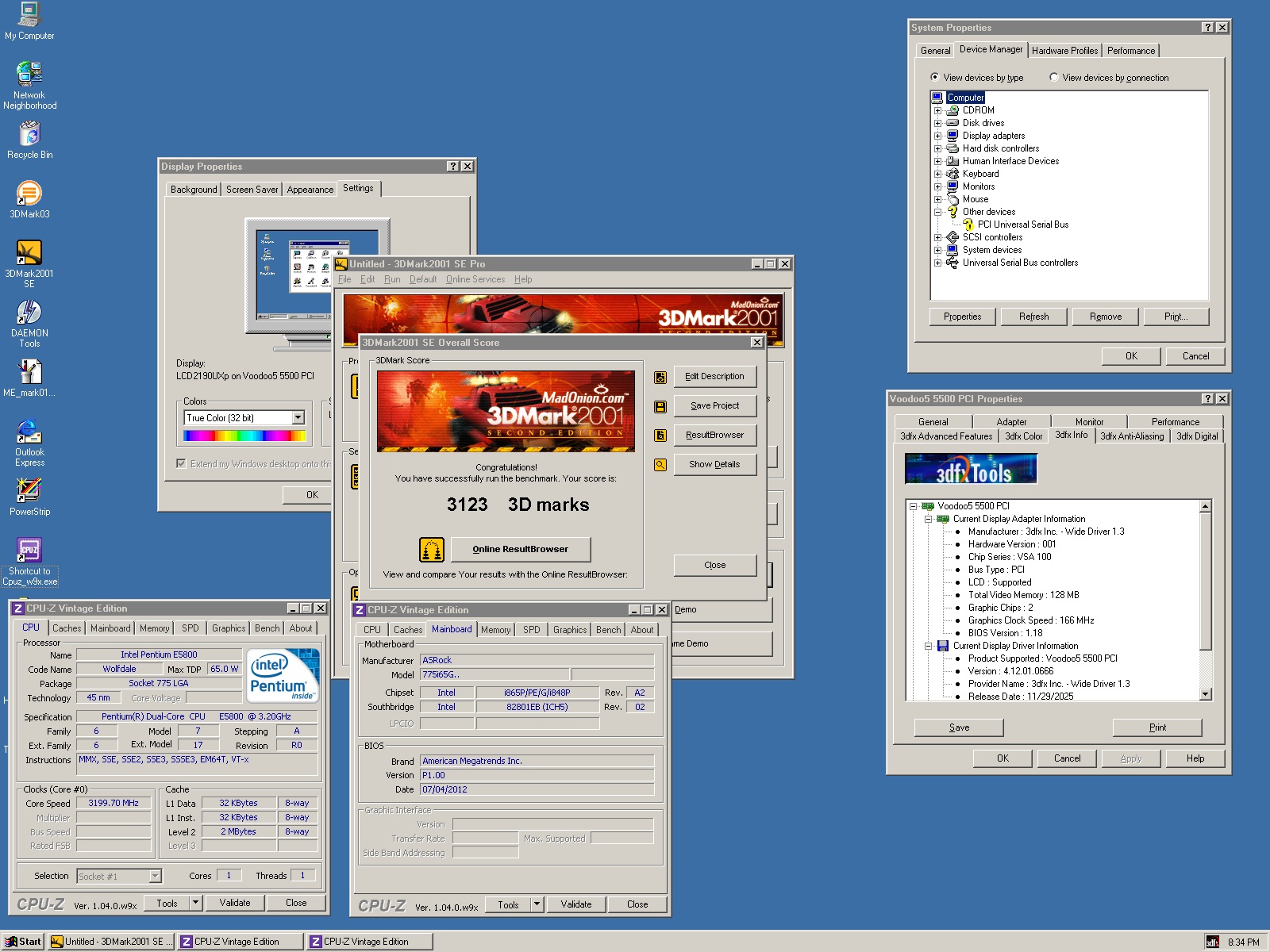Click the 3dfx Tools banner logo

pos(971,468)
